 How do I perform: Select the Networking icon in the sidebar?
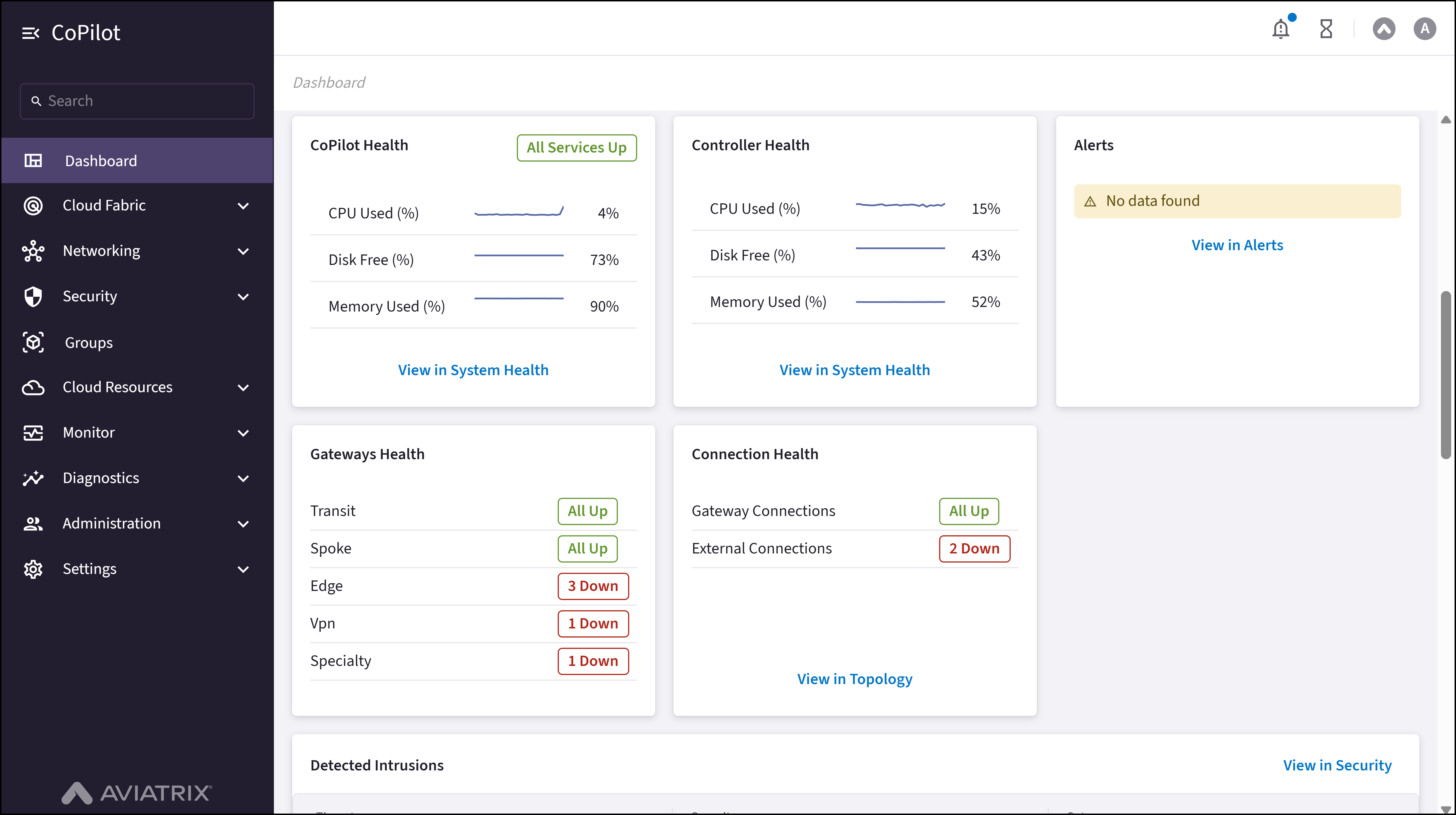pyautogui.click(x=33, y=250)
